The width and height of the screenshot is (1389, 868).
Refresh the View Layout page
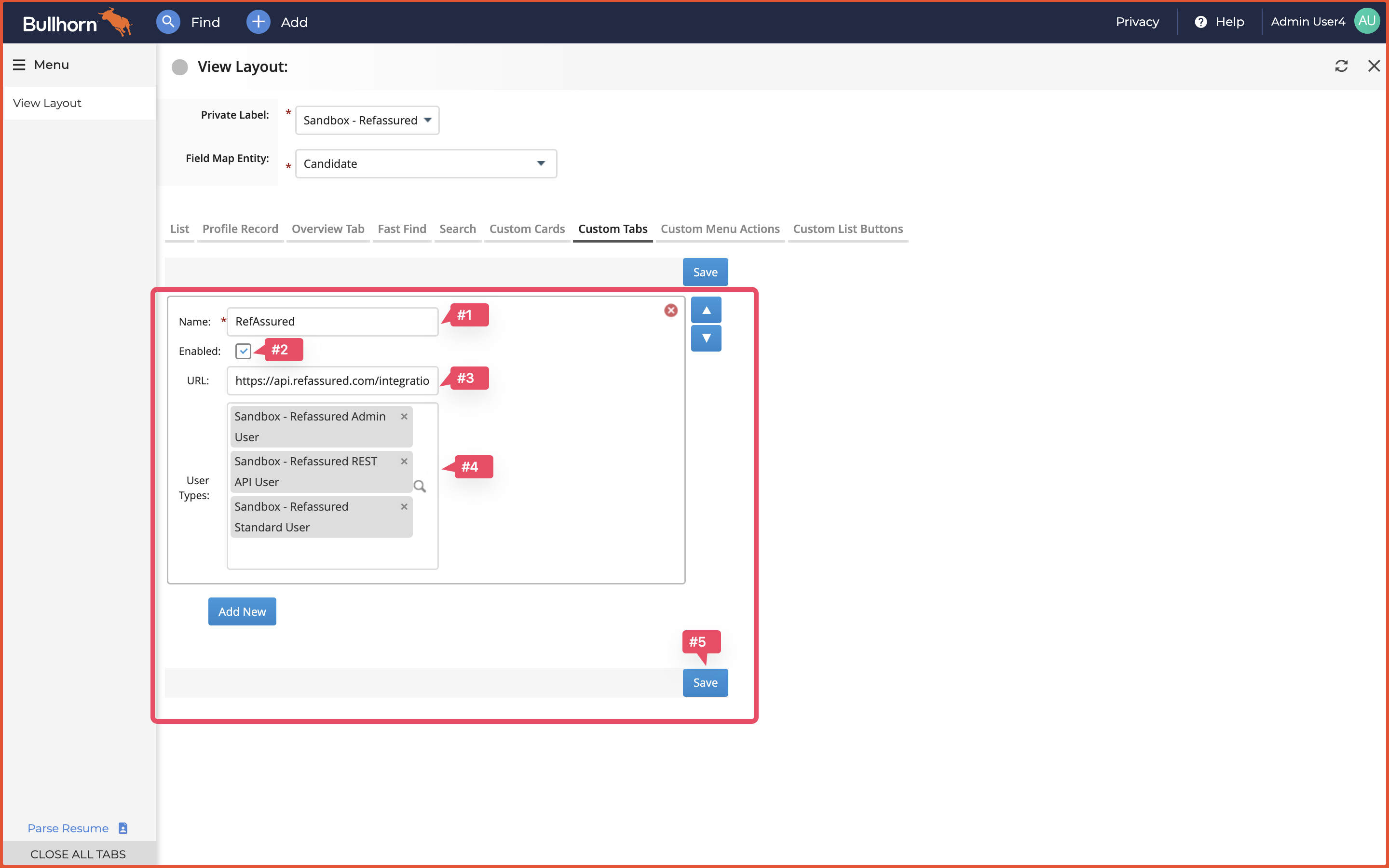coord(1341,66)
